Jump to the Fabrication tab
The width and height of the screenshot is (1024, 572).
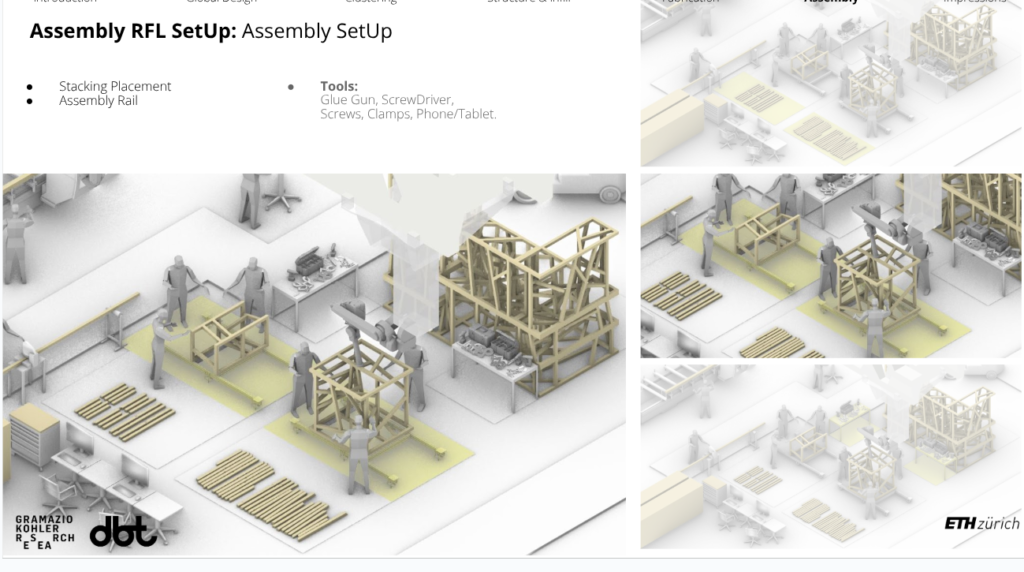pos(690,2)
